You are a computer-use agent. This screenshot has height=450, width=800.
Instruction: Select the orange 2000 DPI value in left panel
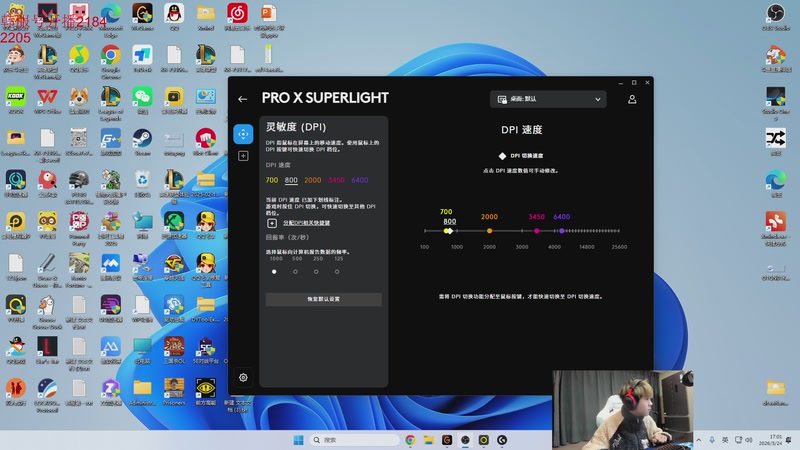pyautogui.click(x=313, y=180)
